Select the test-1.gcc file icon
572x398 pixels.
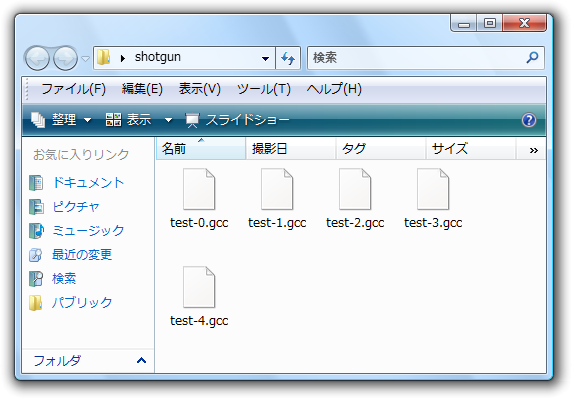[277, 189]
